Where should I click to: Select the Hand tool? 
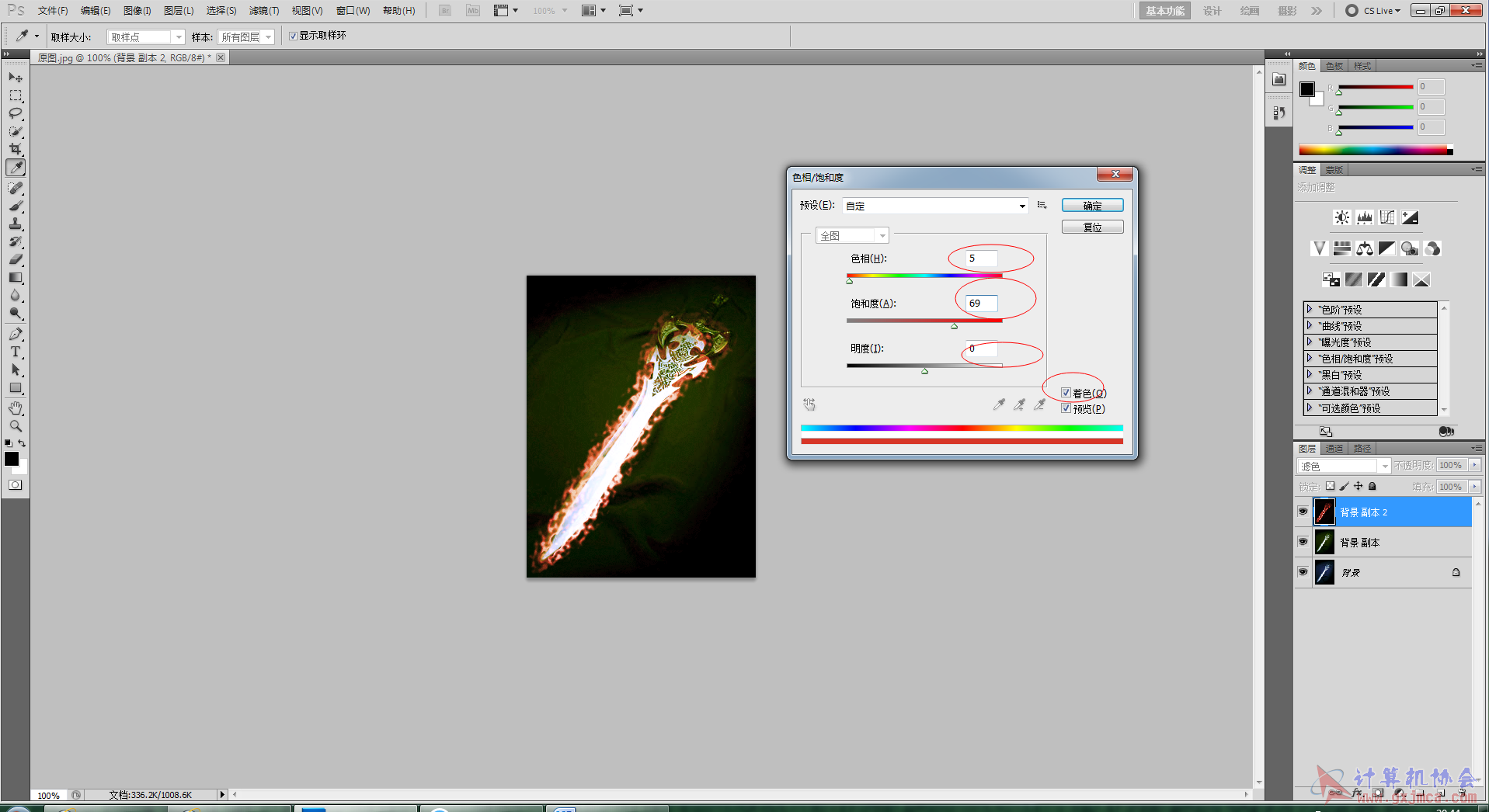pos(16,408)
